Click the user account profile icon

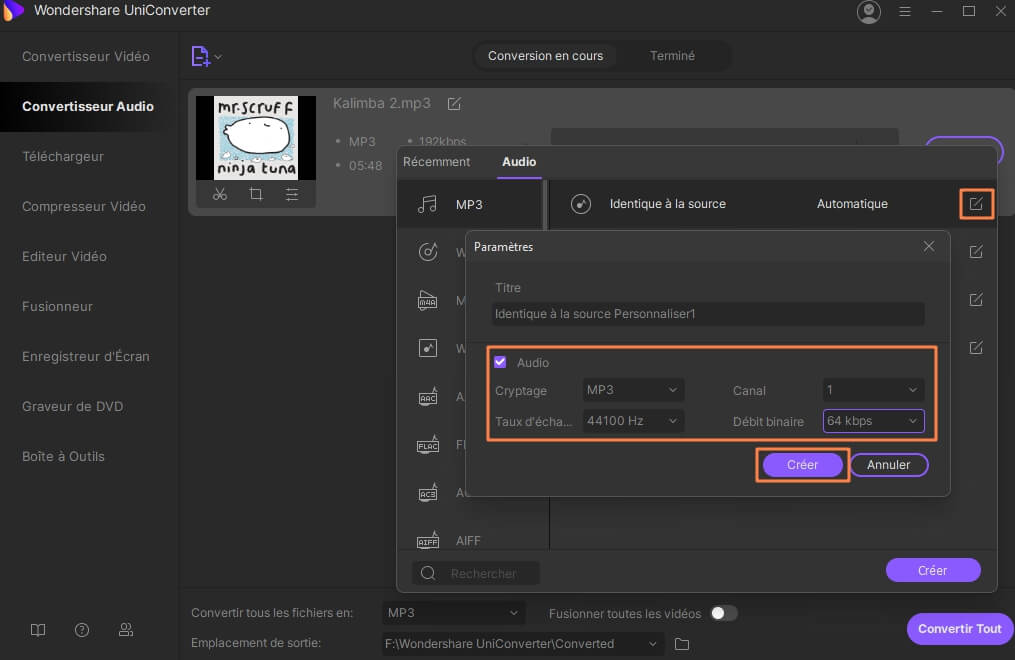(x=869, y=12)
